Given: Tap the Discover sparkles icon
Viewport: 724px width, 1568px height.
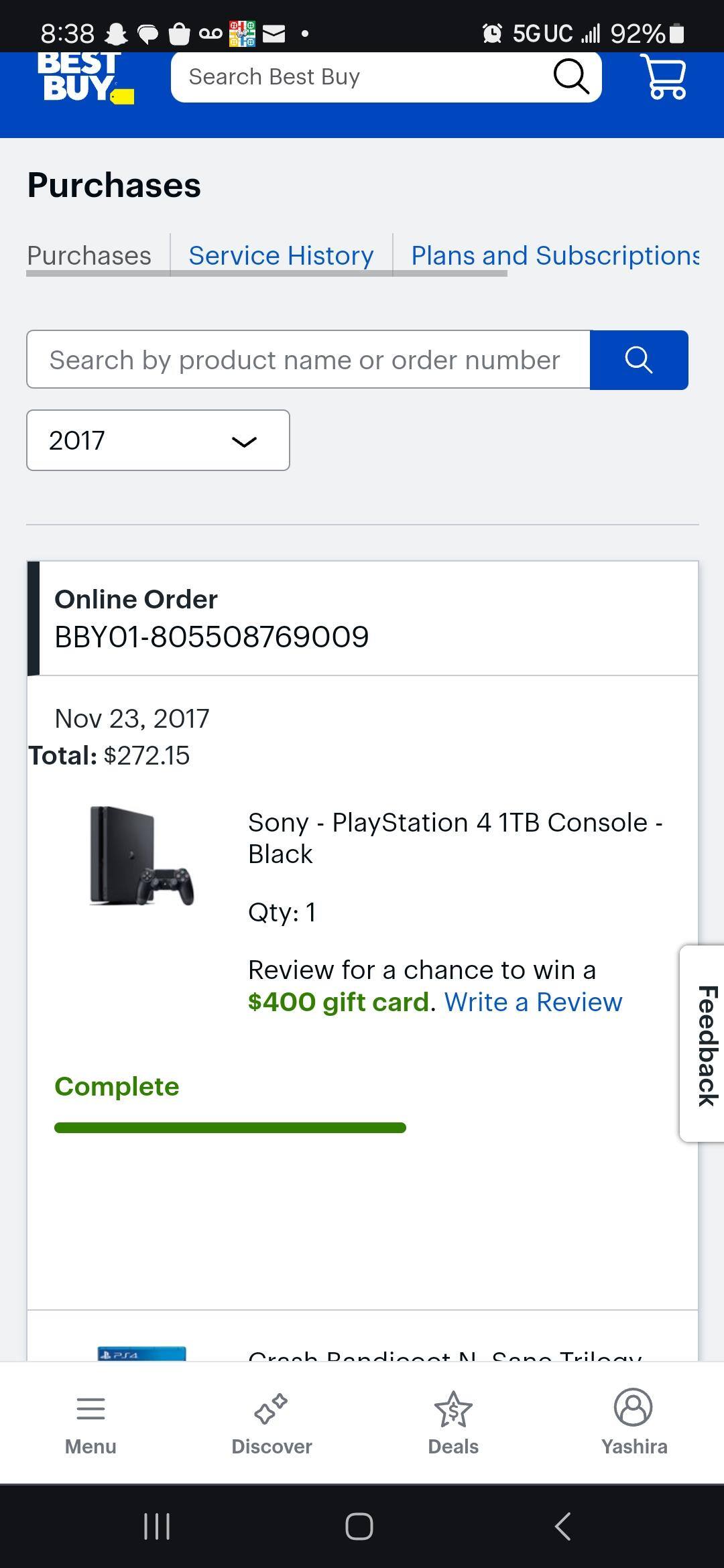Looking at the screenshot, I should click(x=271, y=1414).
